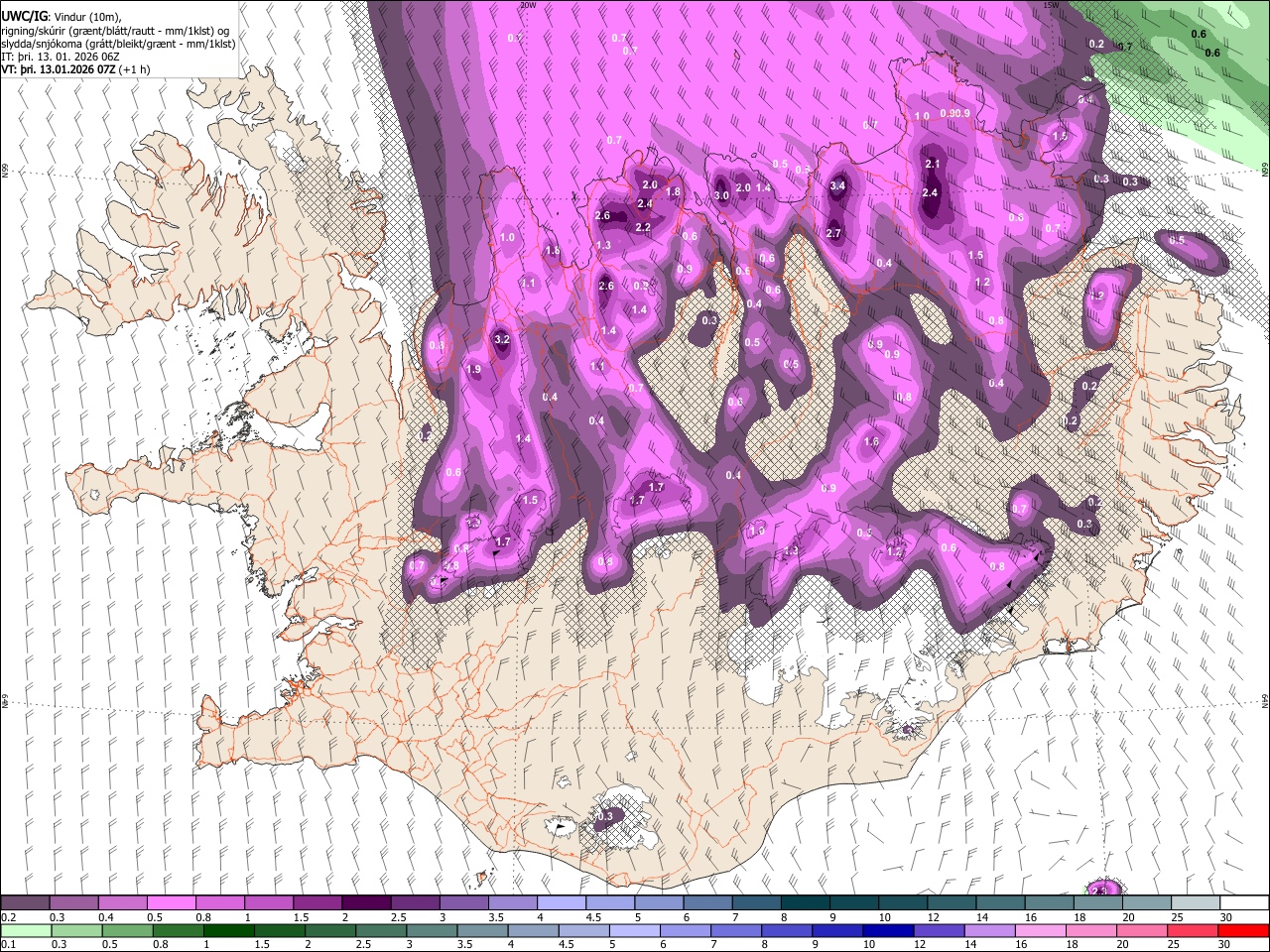Choose the 25 red-pink swatch in the lower scale
1270x952 pixels.
click(1192, 930)
